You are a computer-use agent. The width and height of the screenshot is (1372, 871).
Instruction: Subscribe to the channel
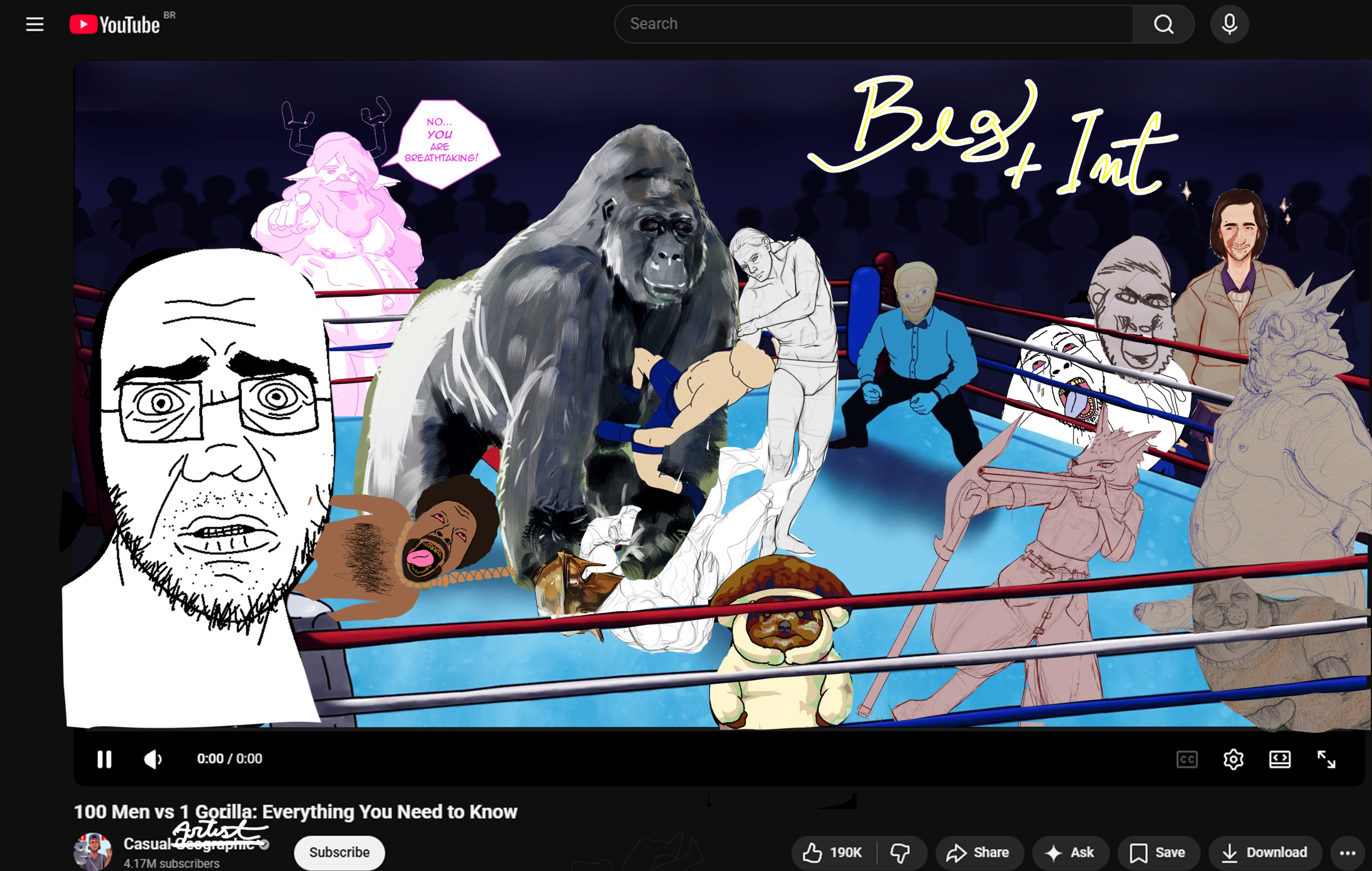(x=339, y=852)
